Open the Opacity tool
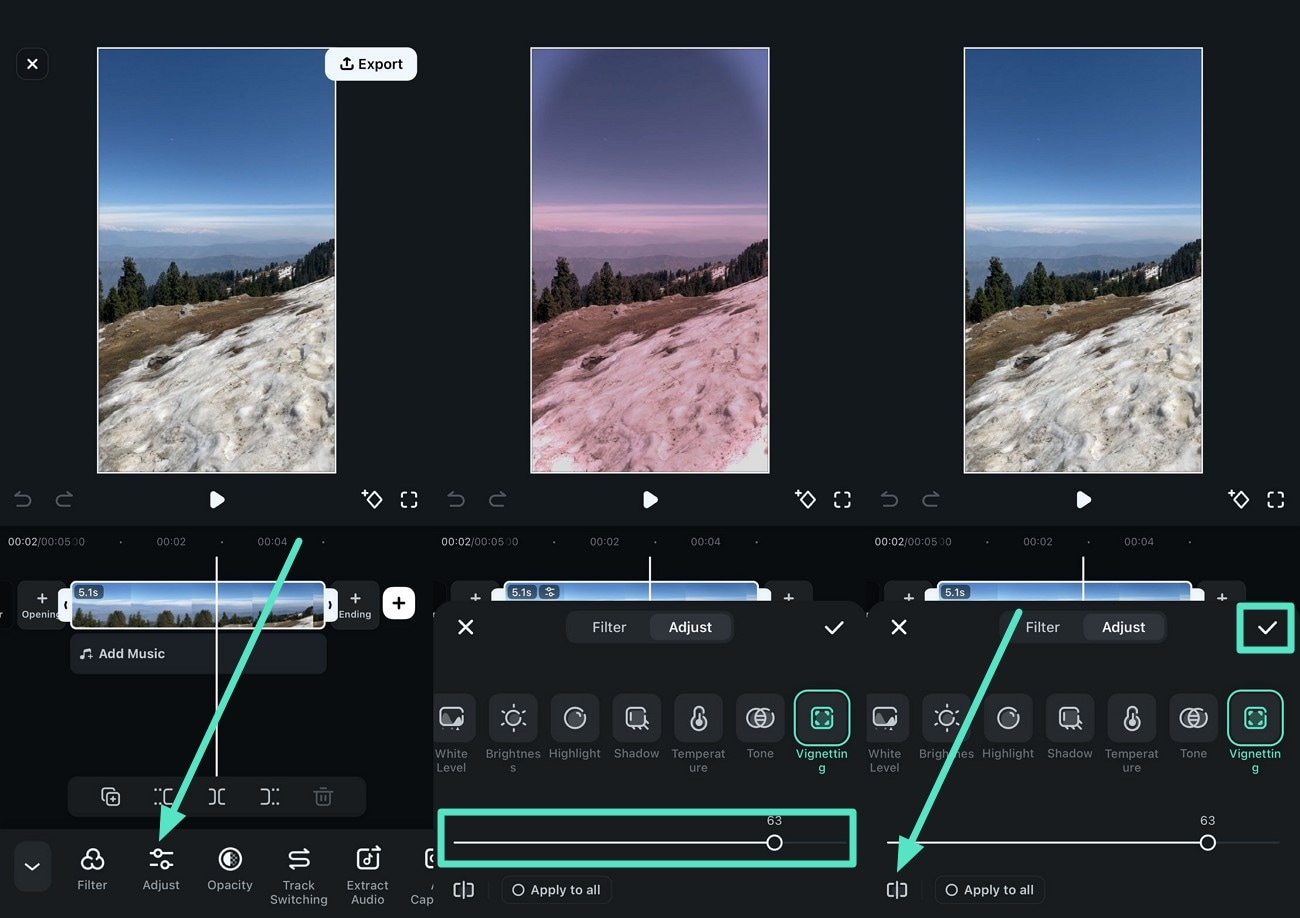Screen dimensions: 1300x918 230,868
